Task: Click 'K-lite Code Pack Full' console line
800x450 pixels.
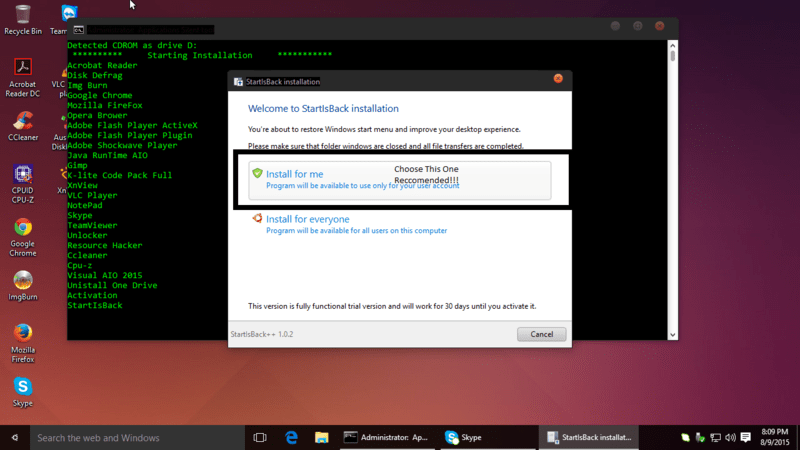Action: coord(119,175)
